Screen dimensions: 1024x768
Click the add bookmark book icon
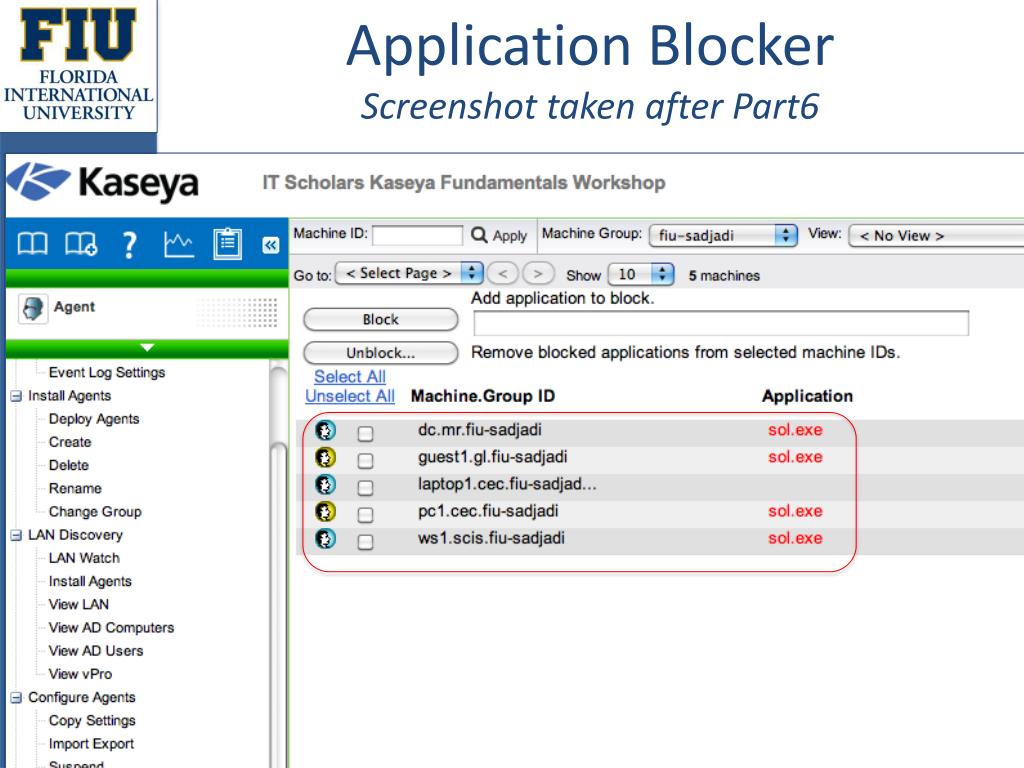pos(81,244)
